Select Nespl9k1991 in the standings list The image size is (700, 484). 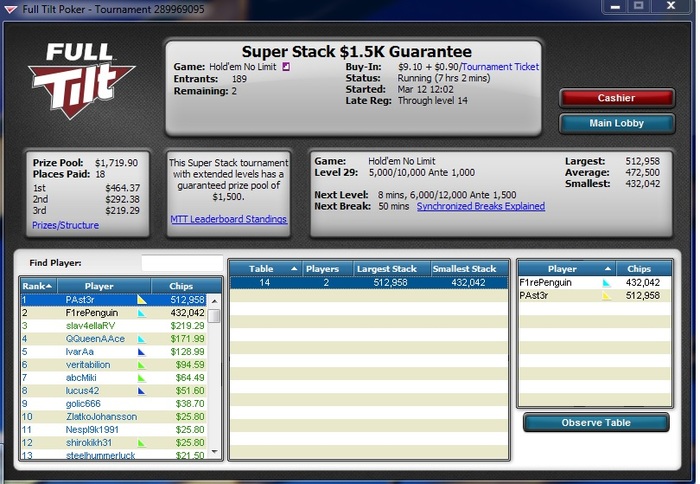click(114, 430)
